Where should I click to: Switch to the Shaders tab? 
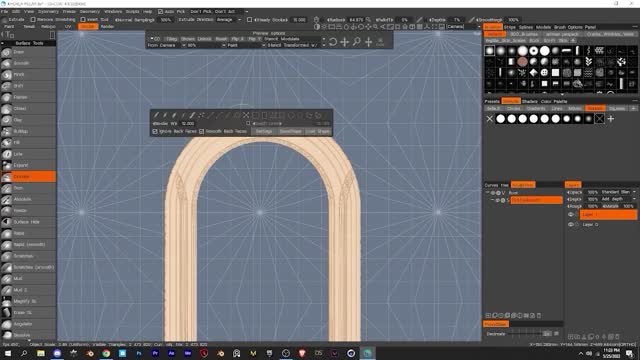[530, 101]
